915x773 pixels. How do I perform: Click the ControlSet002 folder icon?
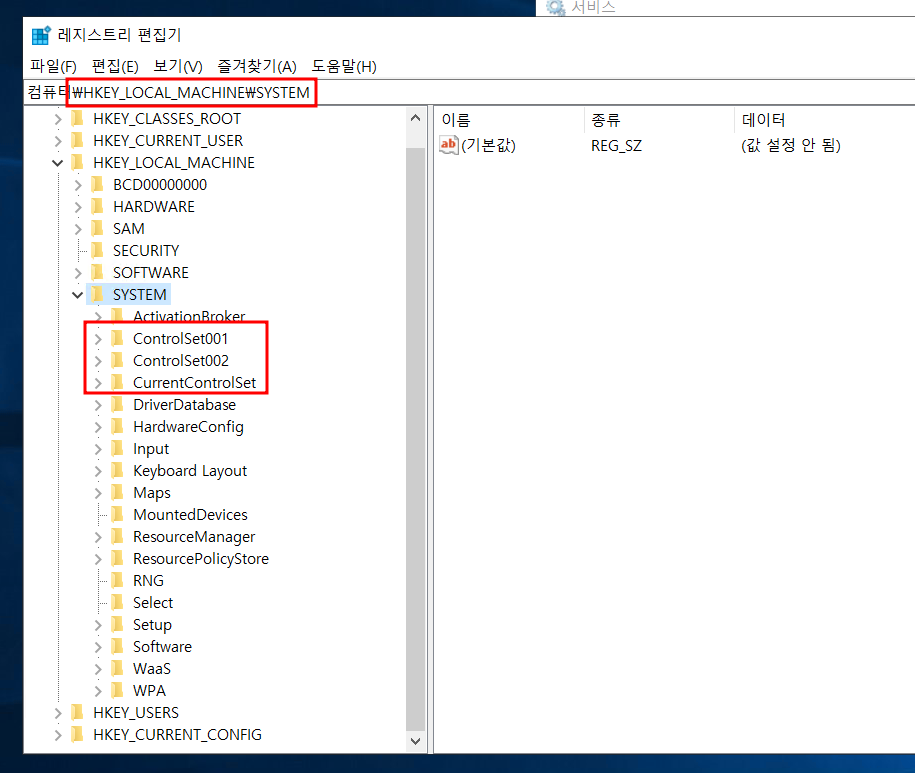click(x=117, y=361)
